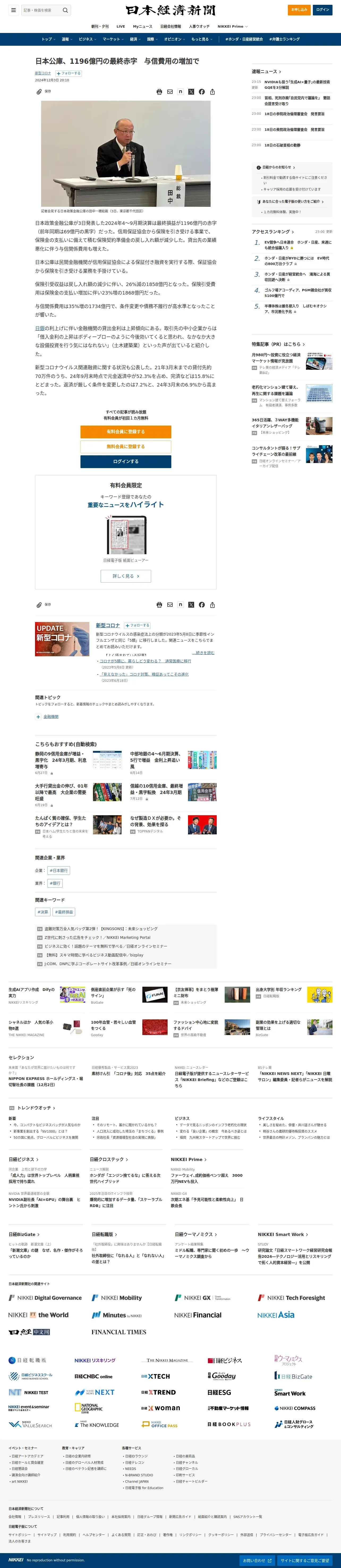Open #弁護士ランキング nav tag
This screenshot has width=341, height=1568.
284,39
